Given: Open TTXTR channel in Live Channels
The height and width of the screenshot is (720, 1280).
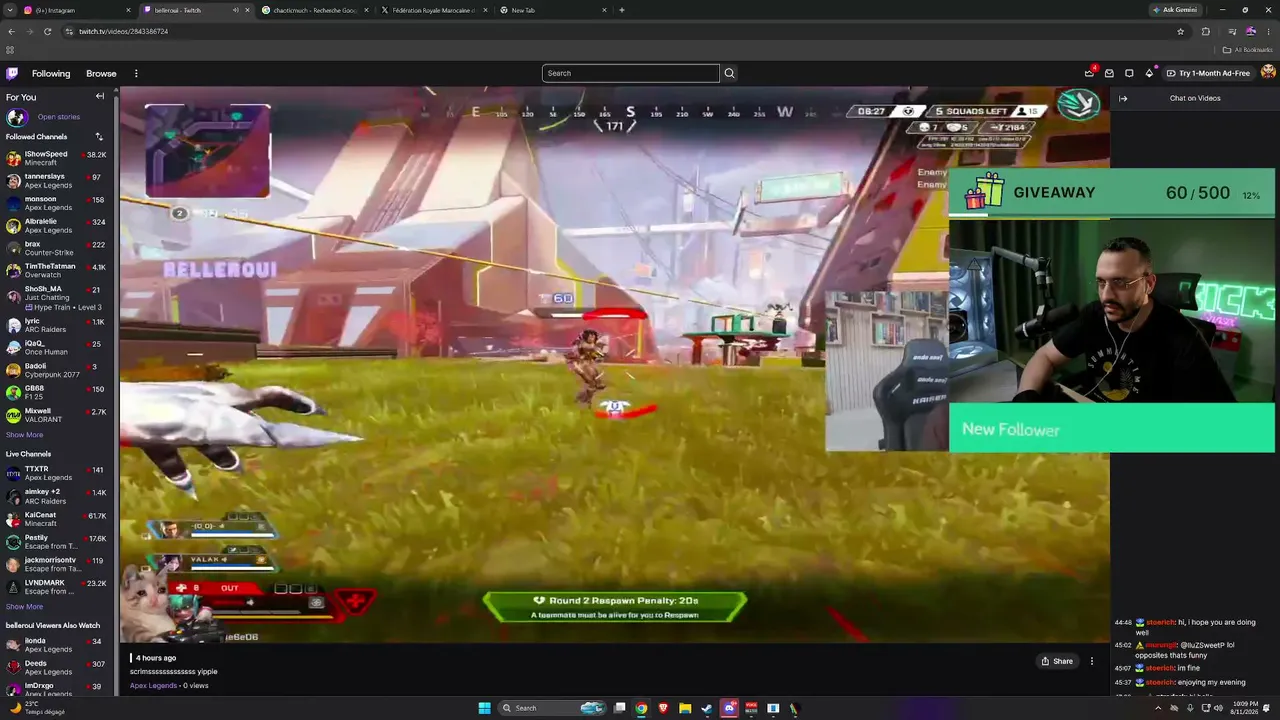Looking at the screenshot, I should [x=57, y=473].
